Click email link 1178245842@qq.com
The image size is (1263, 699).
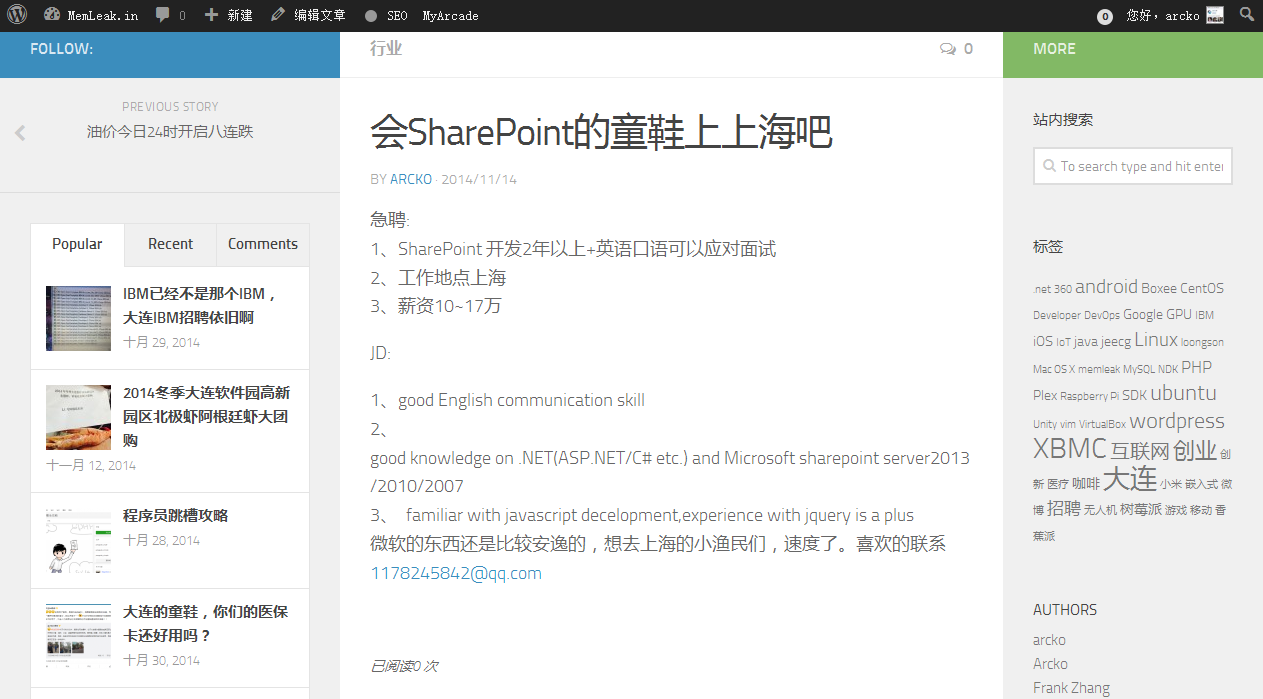(456, 573)
